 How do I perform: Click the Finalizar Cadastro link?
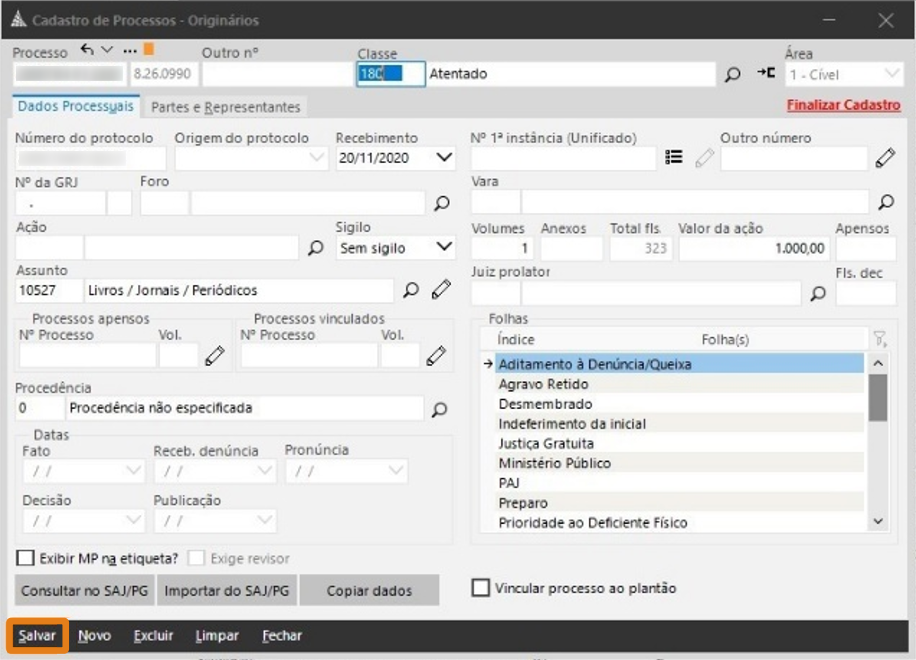click(843, 105)
